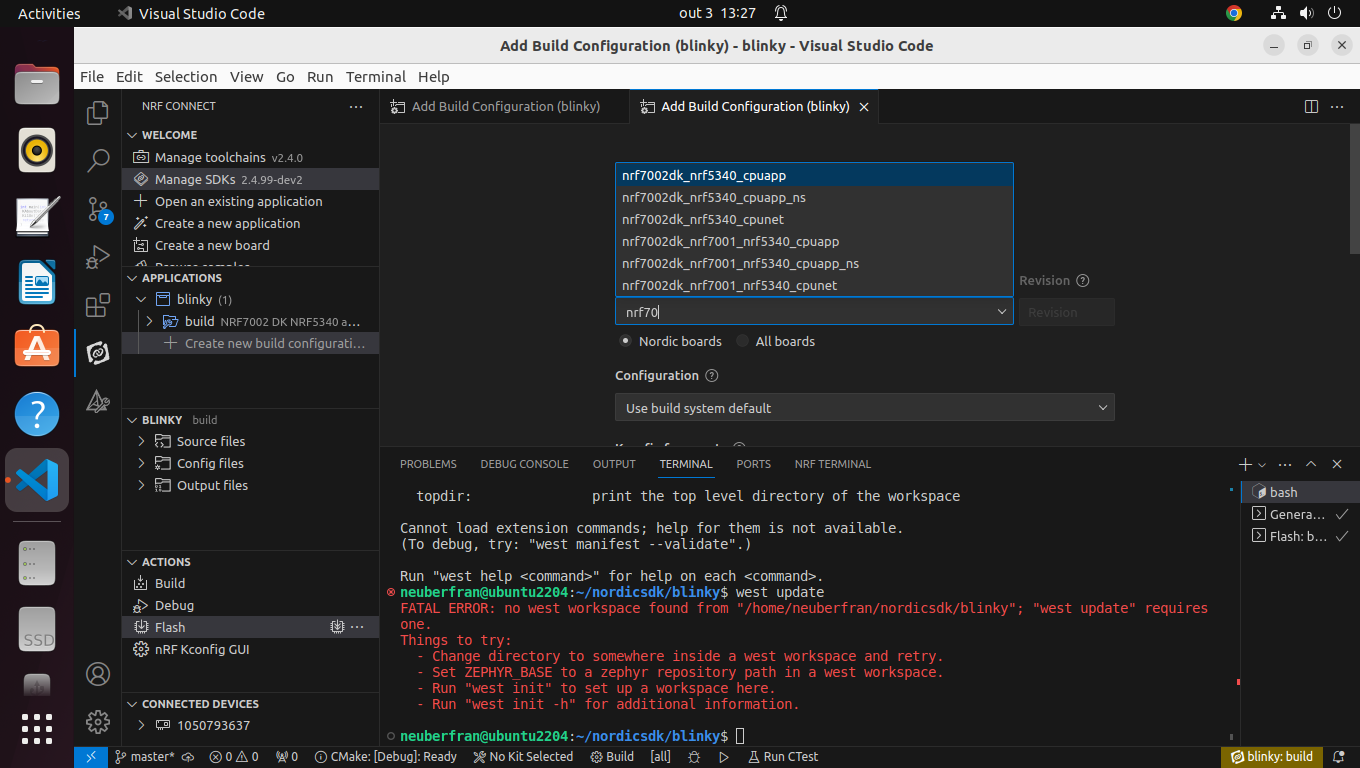Open the File menu
The image size is (1360, 768).
pos(92,77)
